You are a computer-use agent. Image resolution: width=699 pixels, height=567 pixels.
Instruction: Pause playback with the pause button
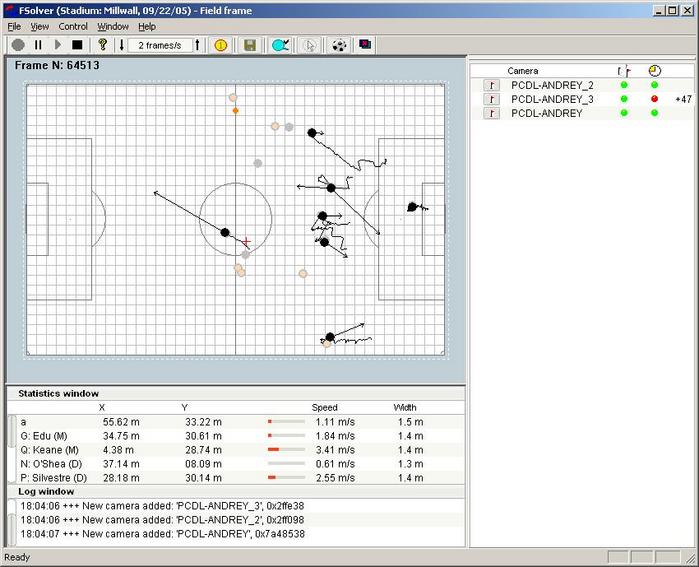click(x=38, y=45)
